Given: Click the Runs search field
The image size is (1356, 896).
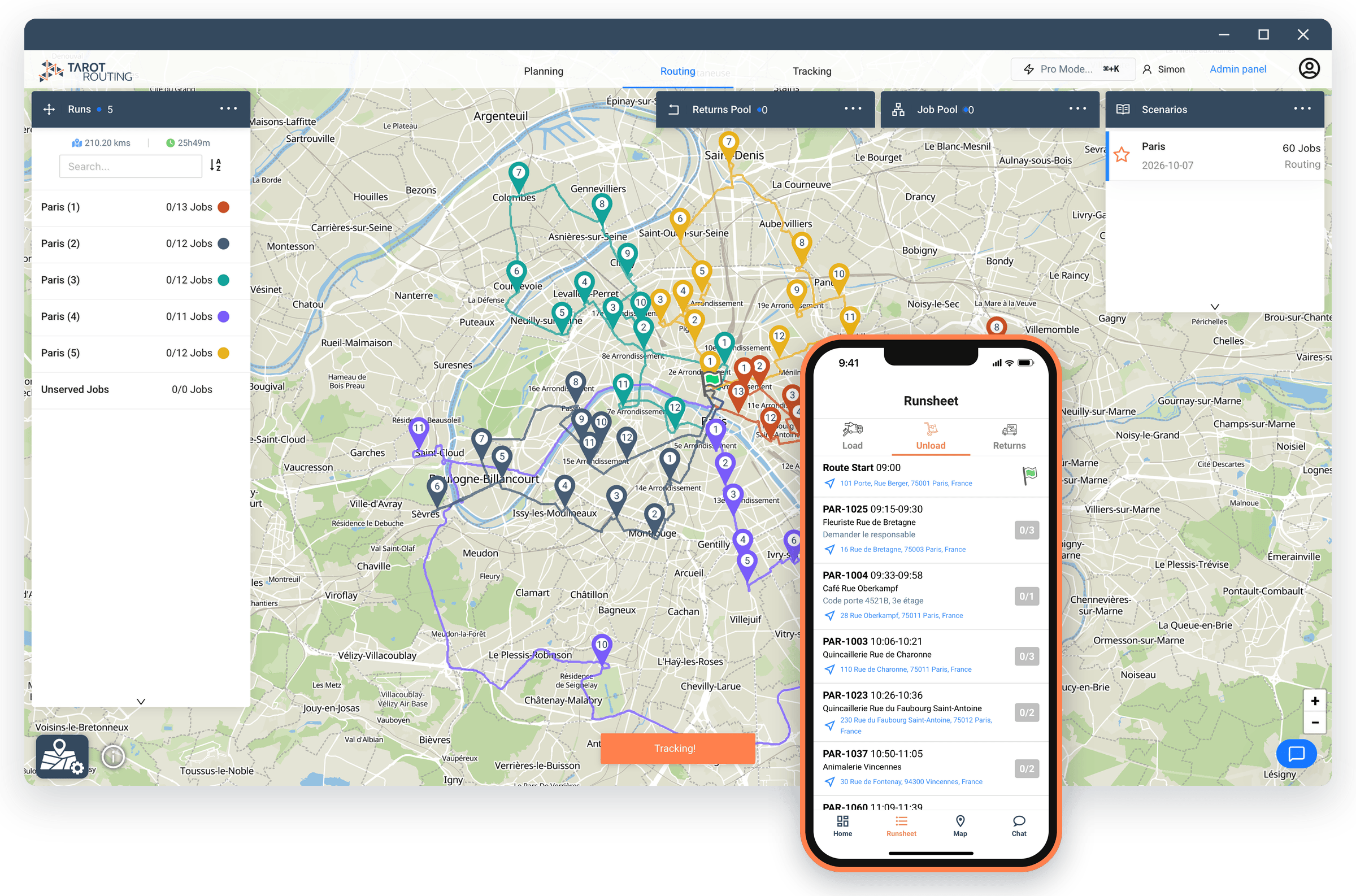Looking at the screenshot, I should pyautogui.click(x=131, y=166).
